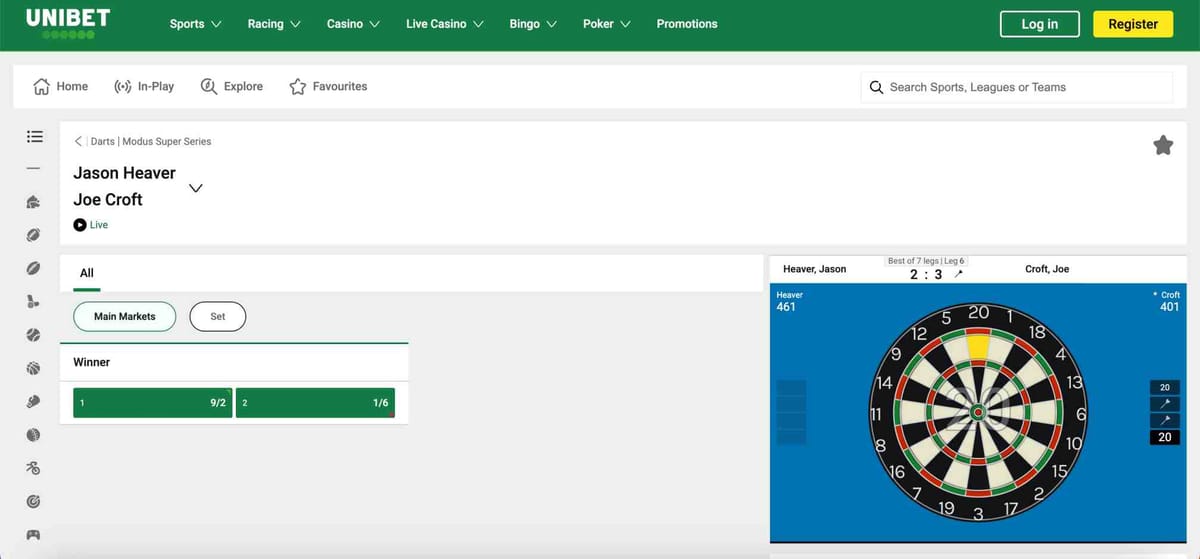Click the Heaver 461 score

[x=788, y=301]
